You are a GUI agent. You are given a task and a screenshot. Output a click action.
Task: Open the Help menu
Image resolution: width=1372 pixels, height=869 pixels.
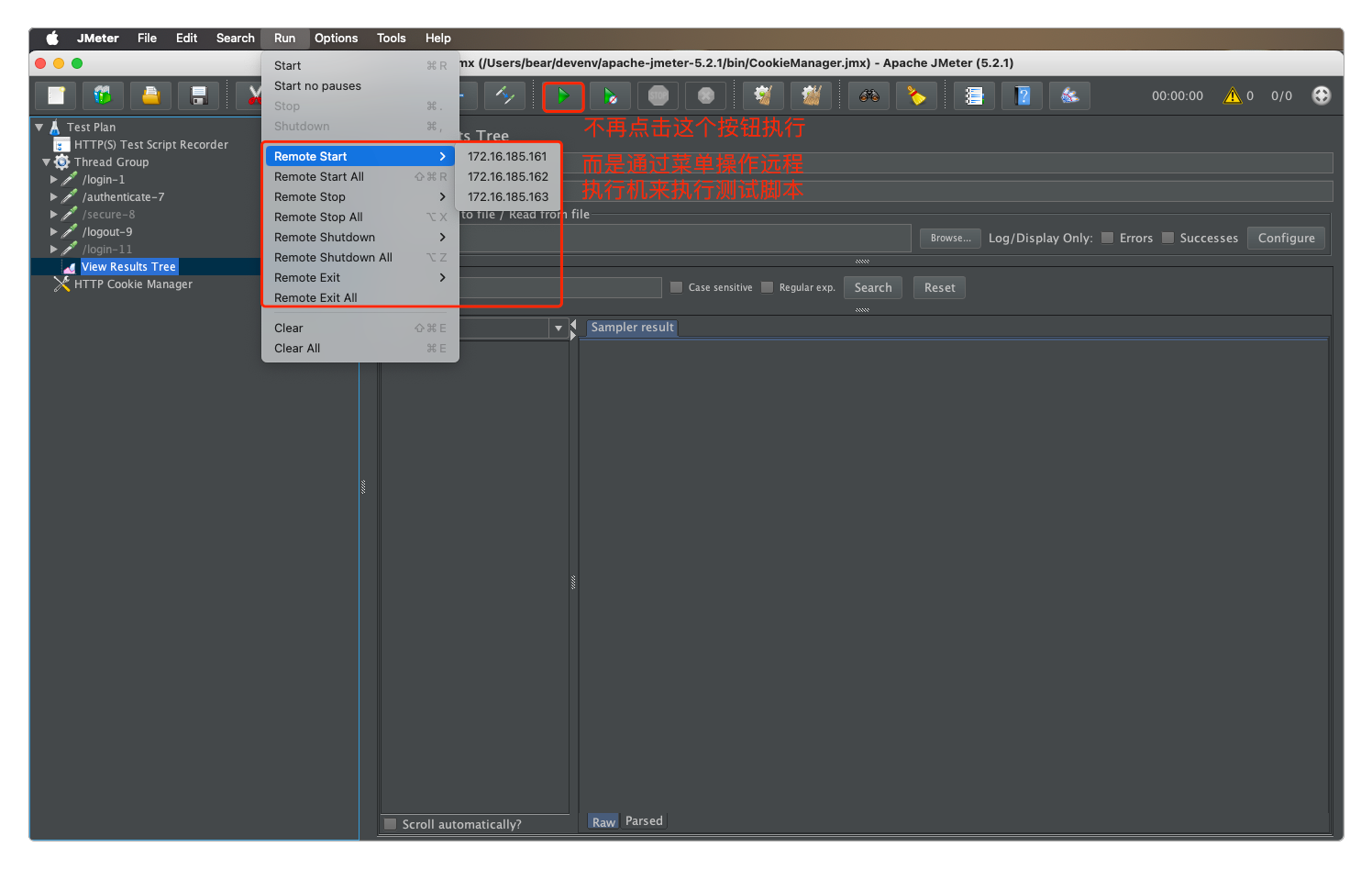pyautogui.click(x=437, y=38)
